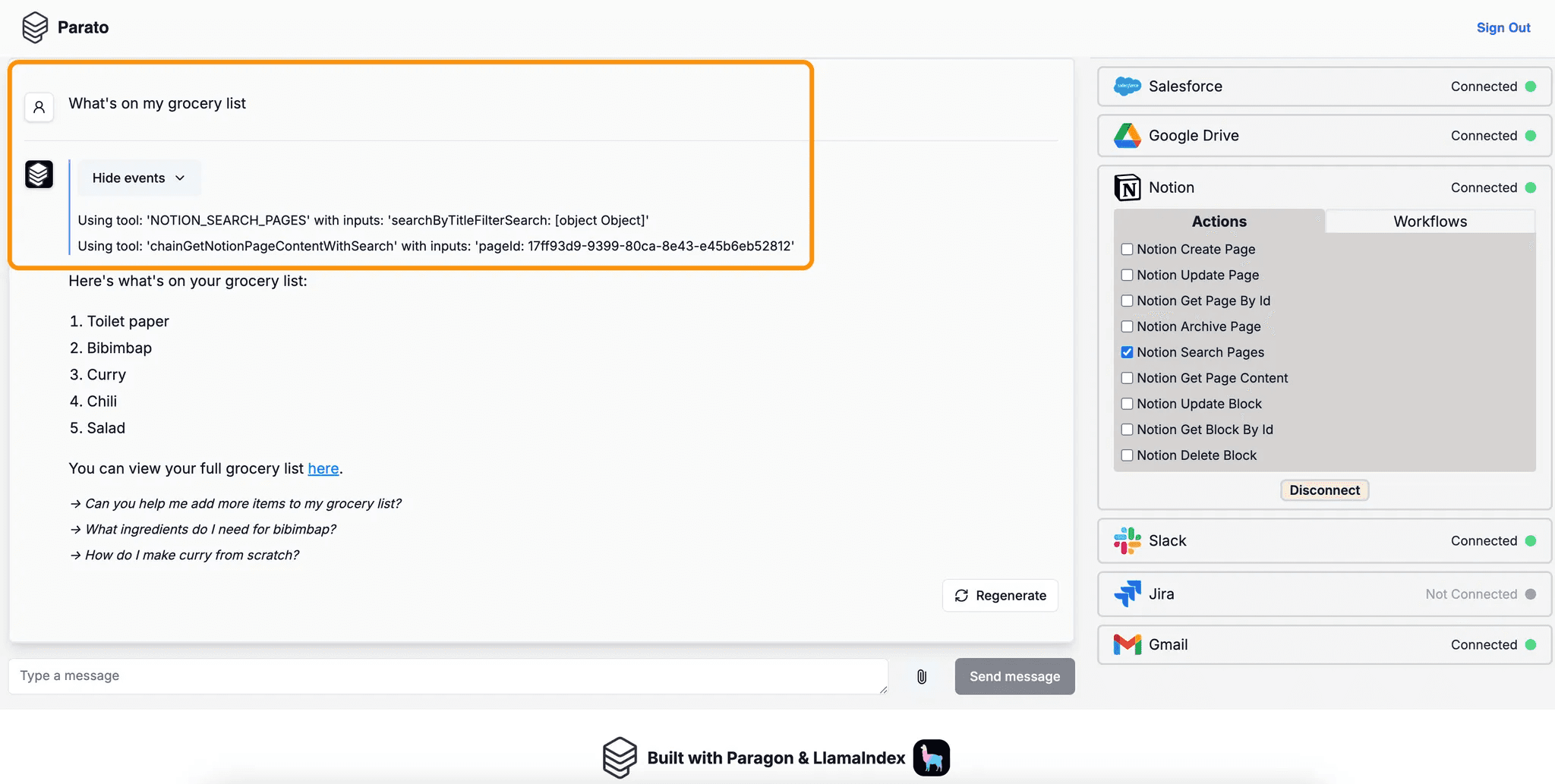Collapse events using Hide events dropdown

pyautogui.click(x=138, y=178)
